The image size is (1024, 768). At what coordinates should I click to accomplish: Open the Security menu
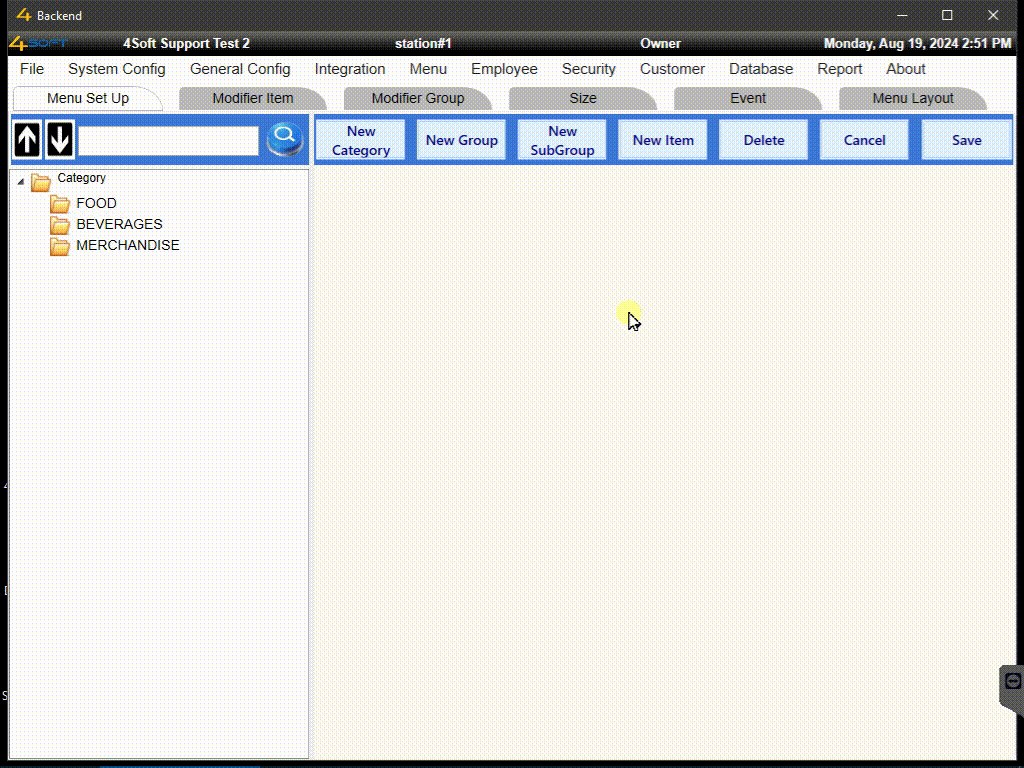coord(588,69)
